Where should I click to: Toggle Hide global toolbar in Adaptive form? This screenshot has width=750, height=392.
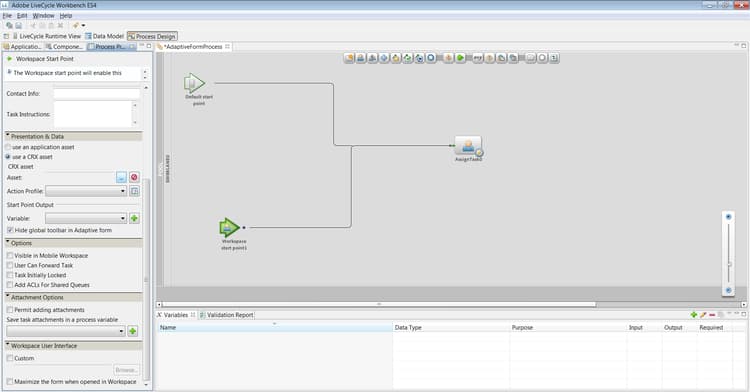tap(10, 230)
